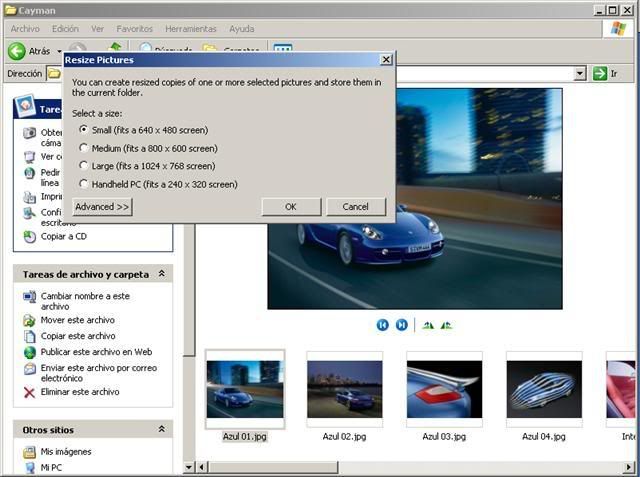Click the Mover este archivo icon
This screenshot has width=640, height=477.
[x=29, y=321]
